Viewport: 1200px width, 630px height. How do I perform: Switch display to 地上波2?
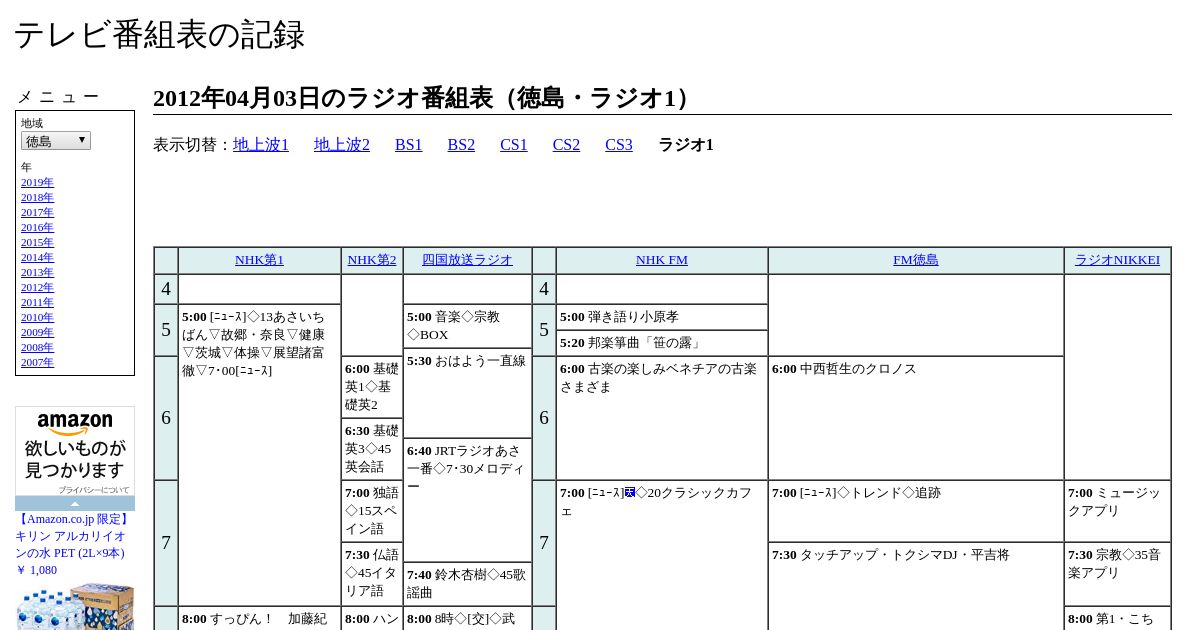[342, 145]
